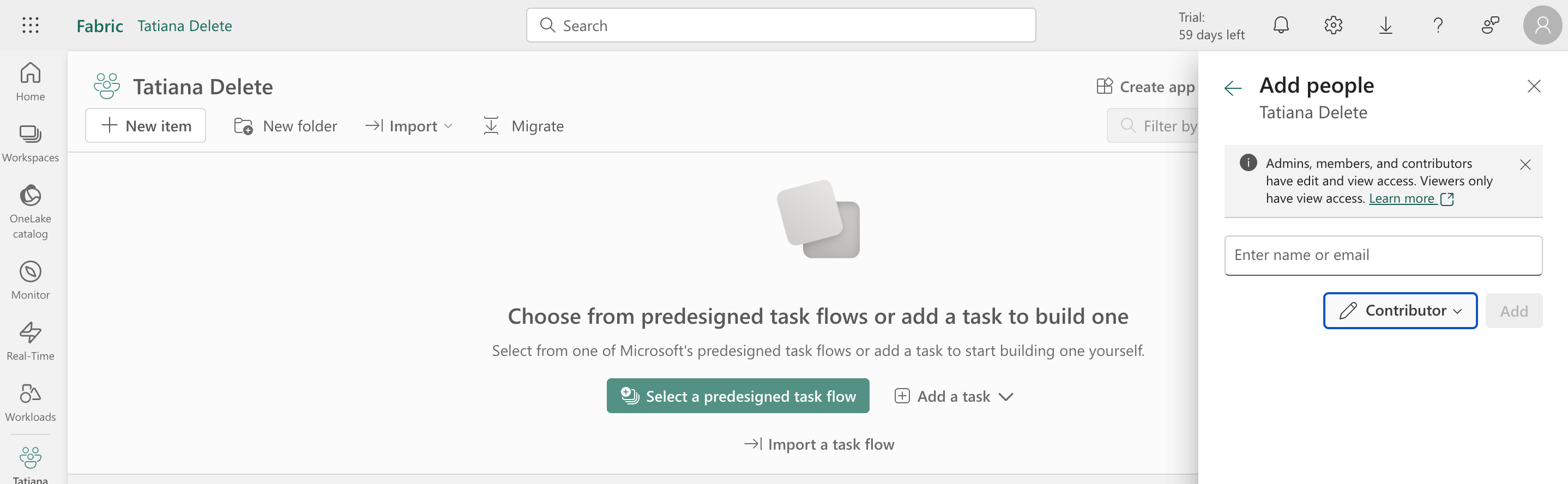Open the help question mark
This screenshot has height=484, width=1568.
click(x=1438, y=25)
